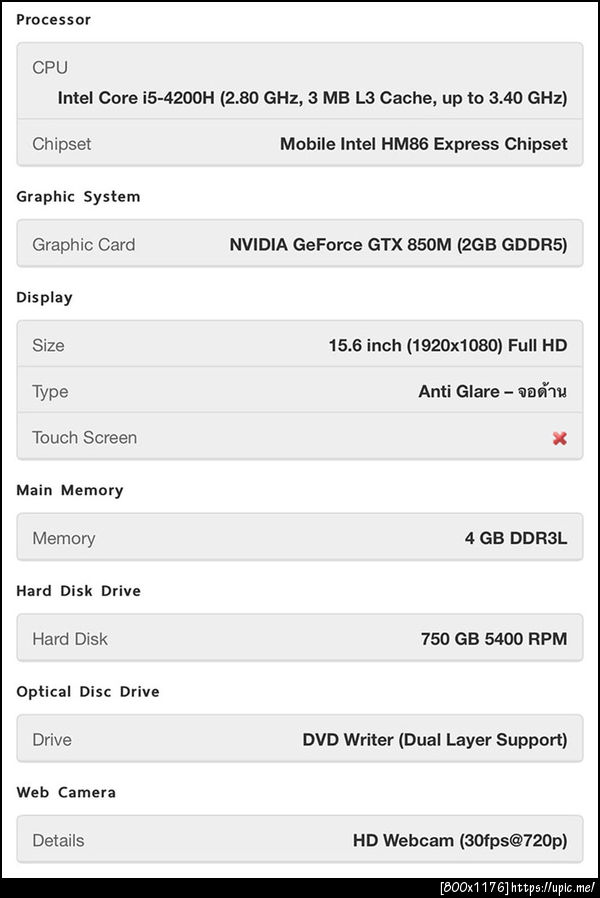The height and width of the screenshot is (898, 600).
Task: Click NVIDIA GeForce GTX 850M value
Action: [398, 245]
